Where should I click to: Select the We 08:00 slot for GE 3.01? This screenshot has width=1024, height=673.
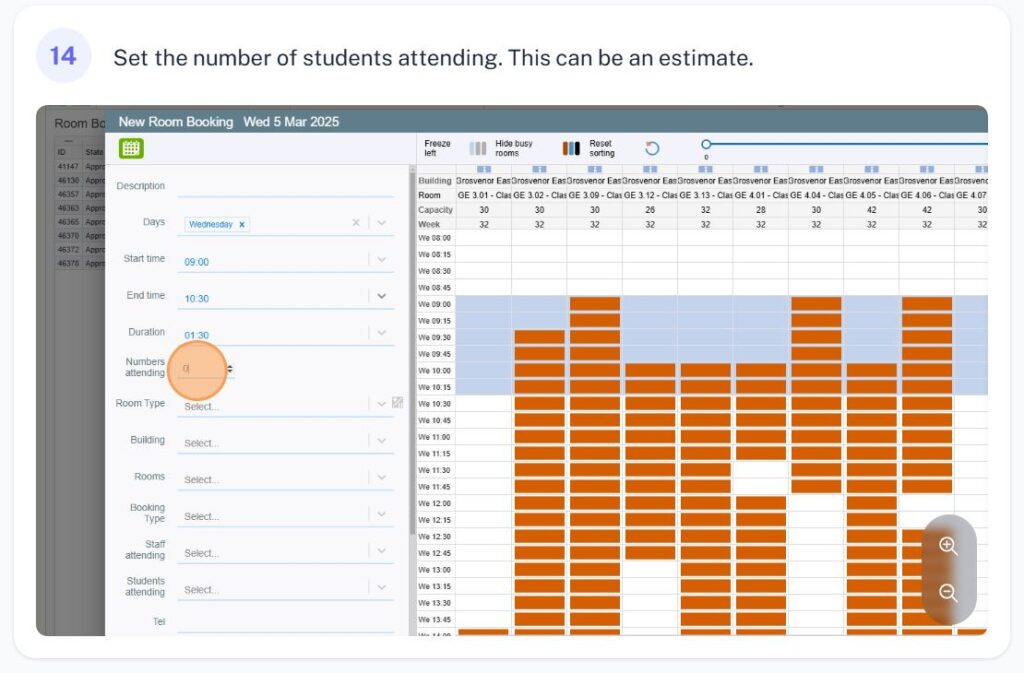[484, 238]
